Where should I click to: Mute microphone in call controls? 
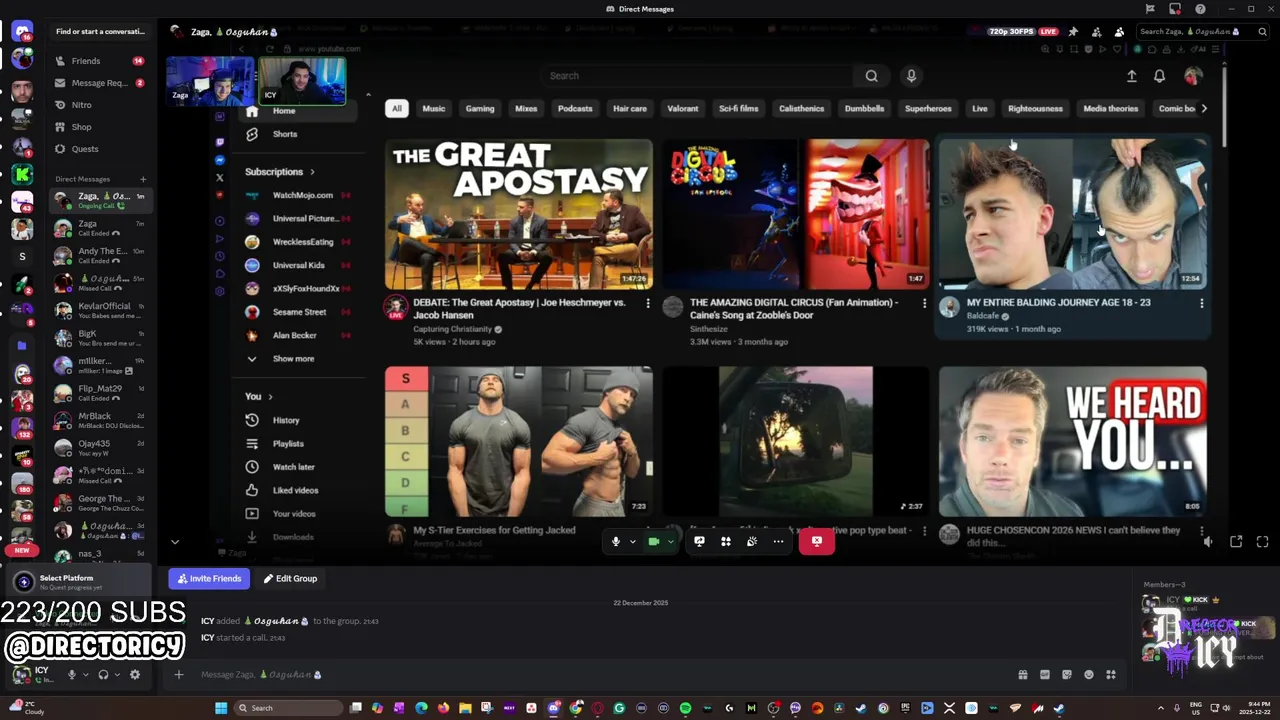(616, 541)
